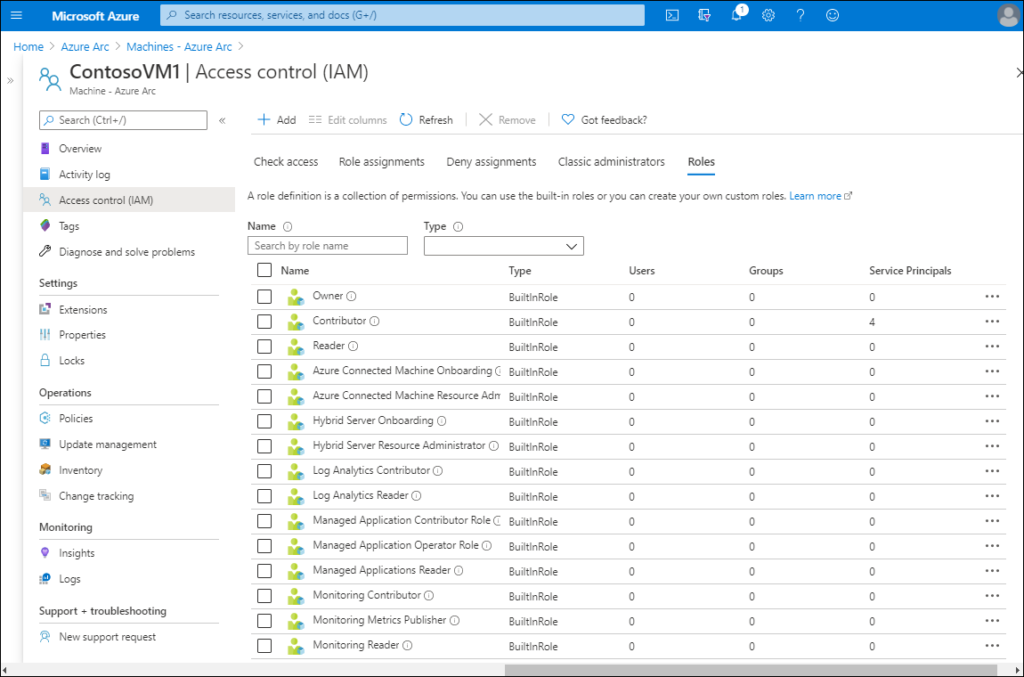Open the ellipsis menu for Contributor row
Image resolution: width=1024 pixels, height=677 pixels.
992,321
